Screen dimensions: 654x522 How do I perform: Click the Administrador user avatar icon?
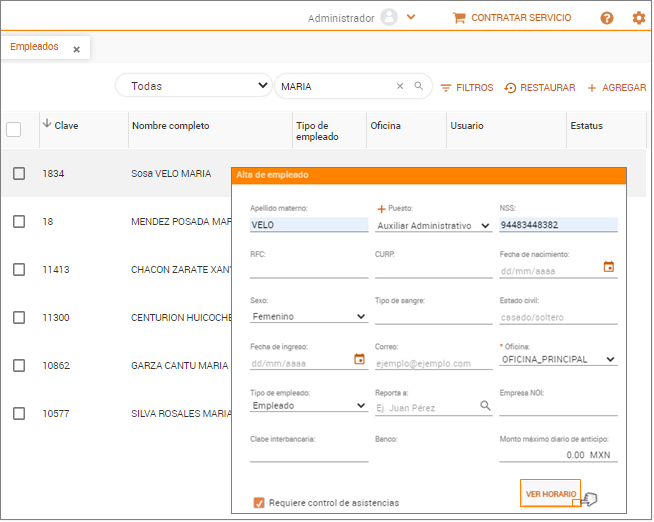coord(389,18)
